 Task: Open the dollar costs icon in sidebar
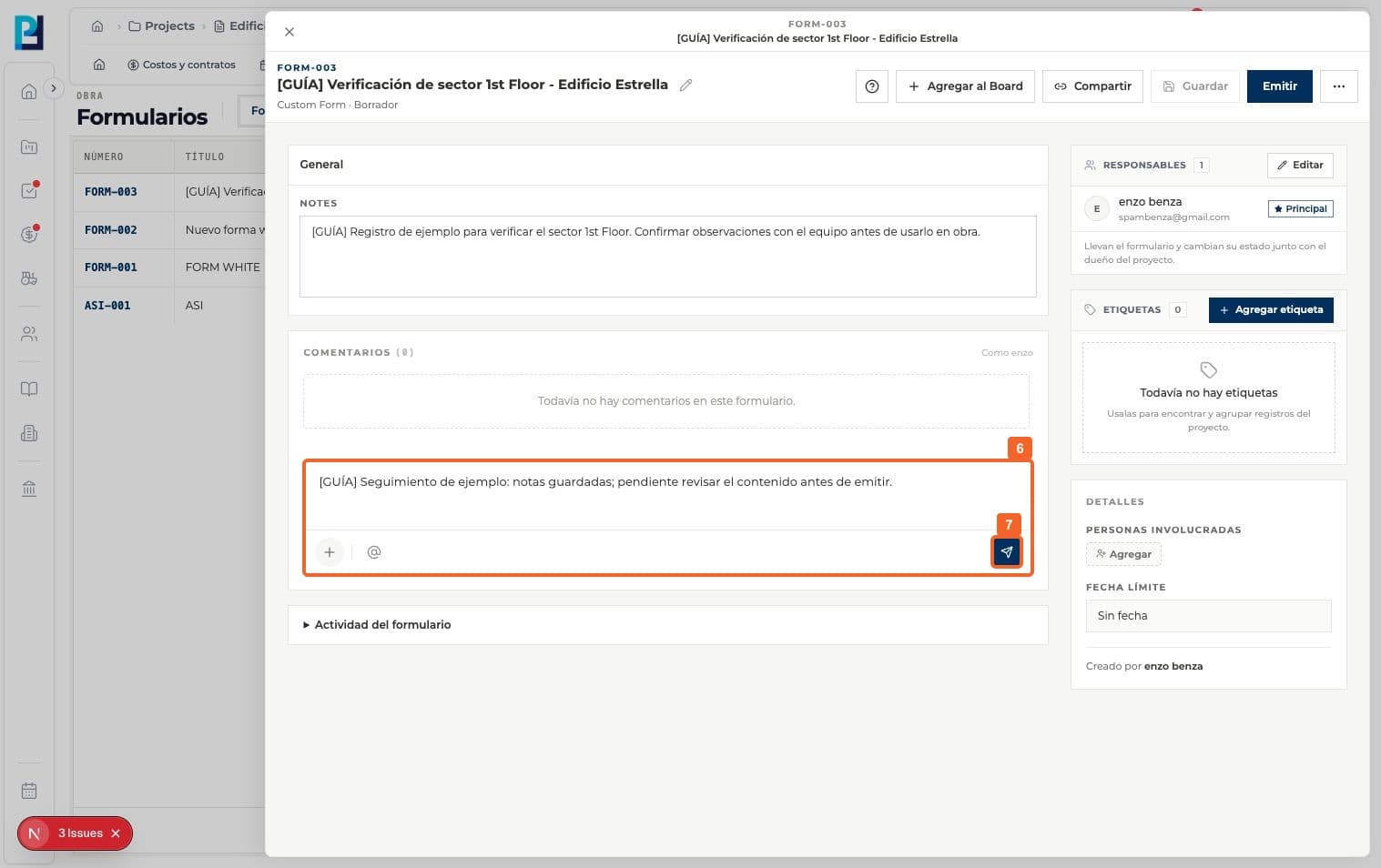point(29,235)
